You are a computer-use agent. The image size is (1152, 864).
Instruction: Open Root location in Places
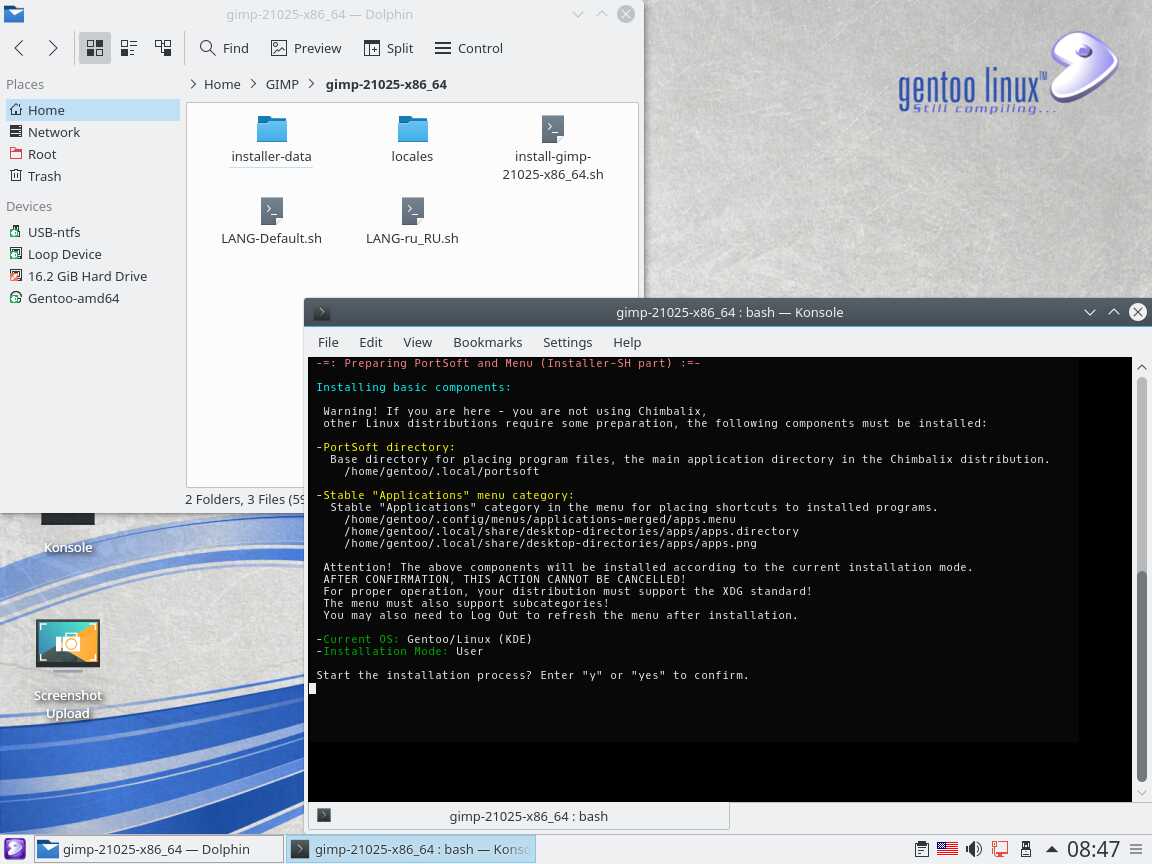click(93, 154)
